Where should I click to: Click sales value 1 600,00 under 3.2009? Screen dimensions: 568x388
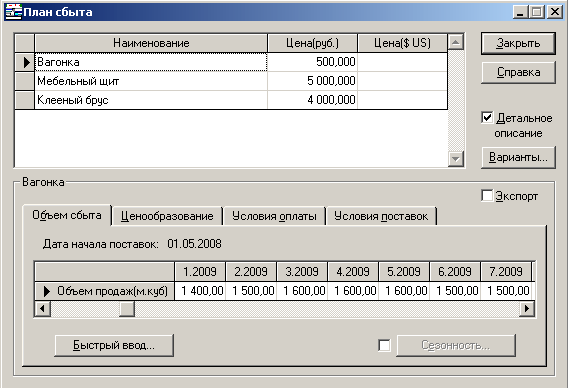click(x=302, y=291)
